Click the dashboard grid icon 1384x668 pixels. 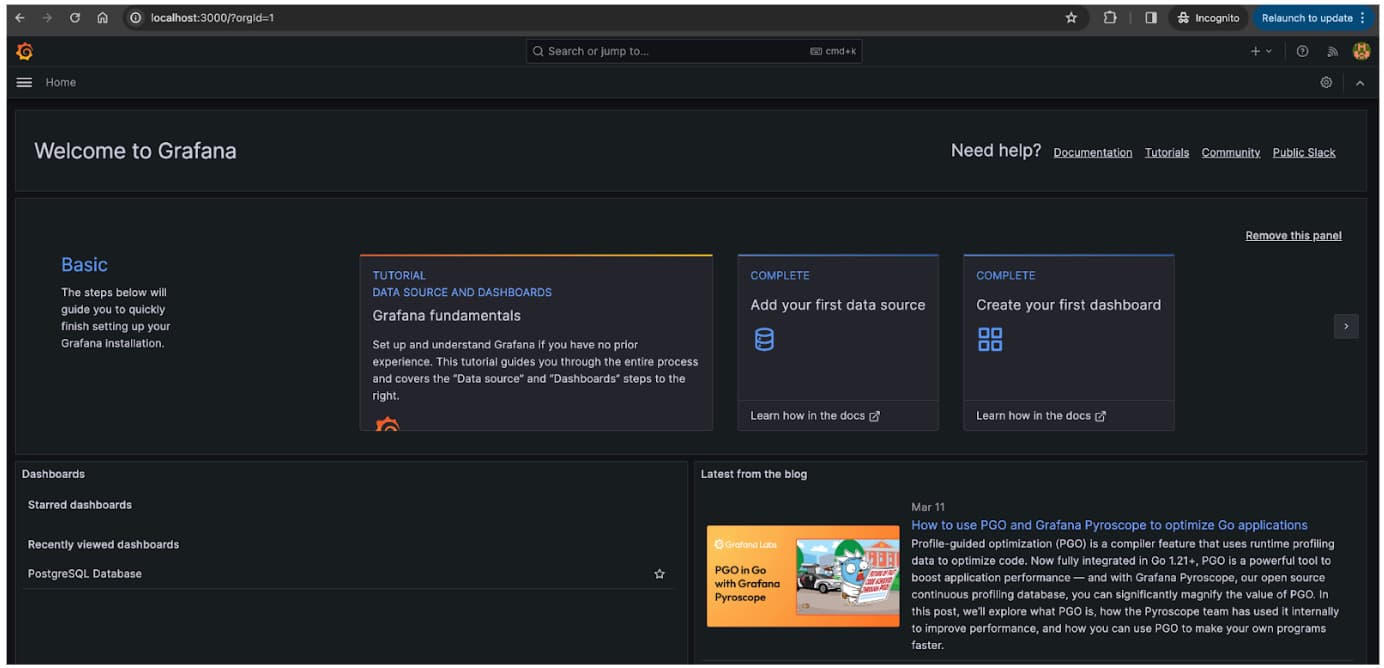click(x=989, y=340)
